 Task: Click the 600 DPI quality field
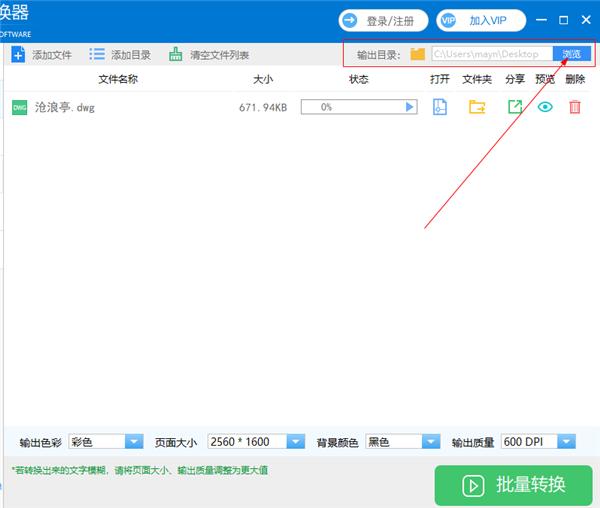[529, 441]
